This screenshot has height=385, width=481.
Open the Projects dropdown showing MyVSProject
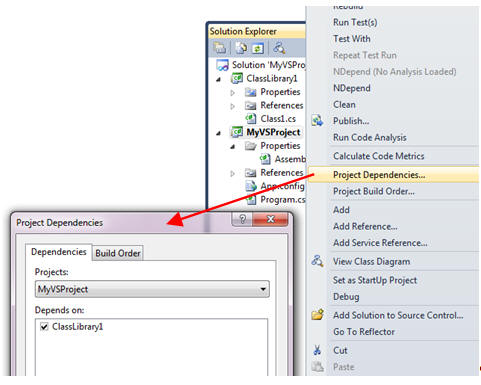coord(152,289)
